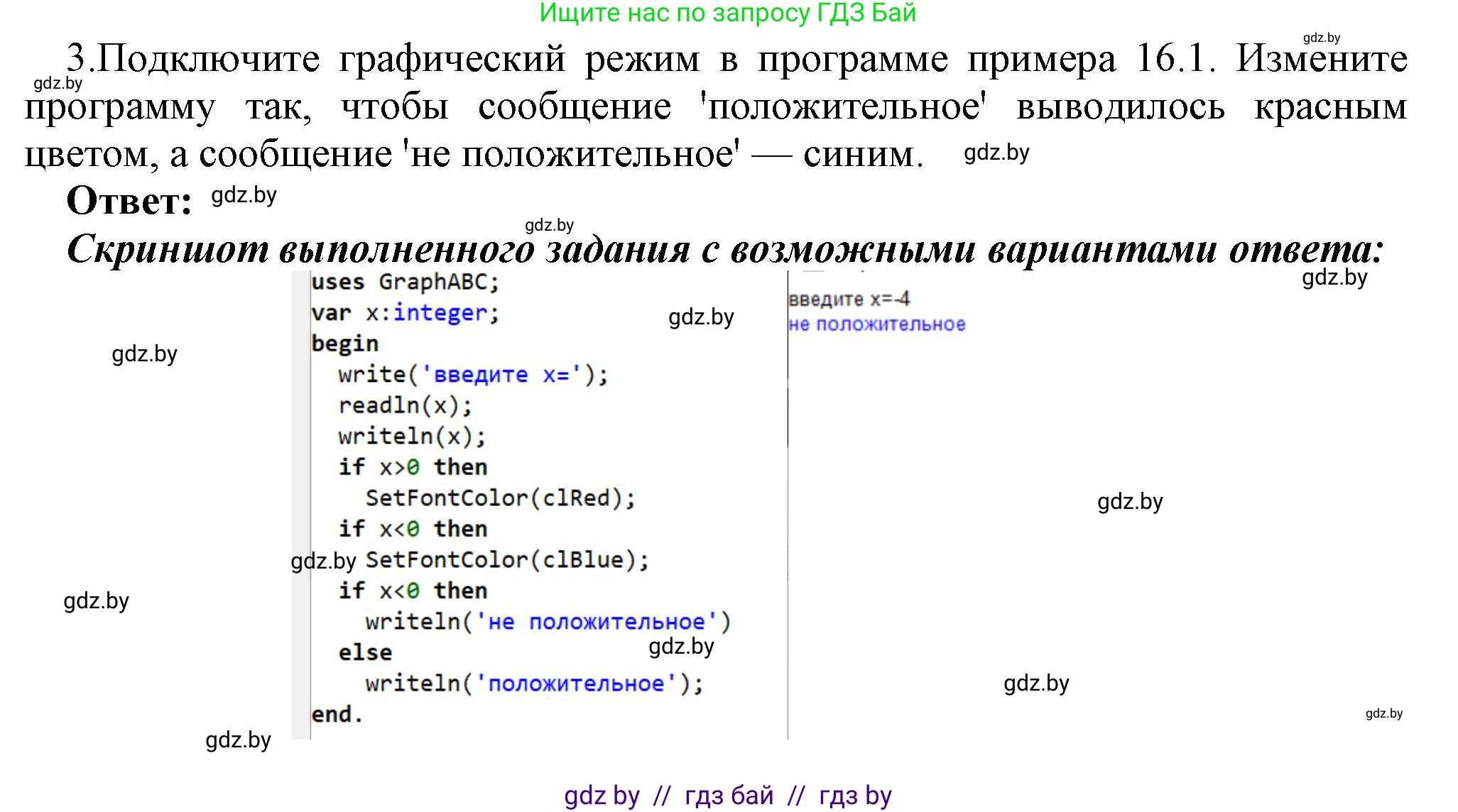Click the editor's grey left gutter
1458x812 pixels.
tap(301, 505)
